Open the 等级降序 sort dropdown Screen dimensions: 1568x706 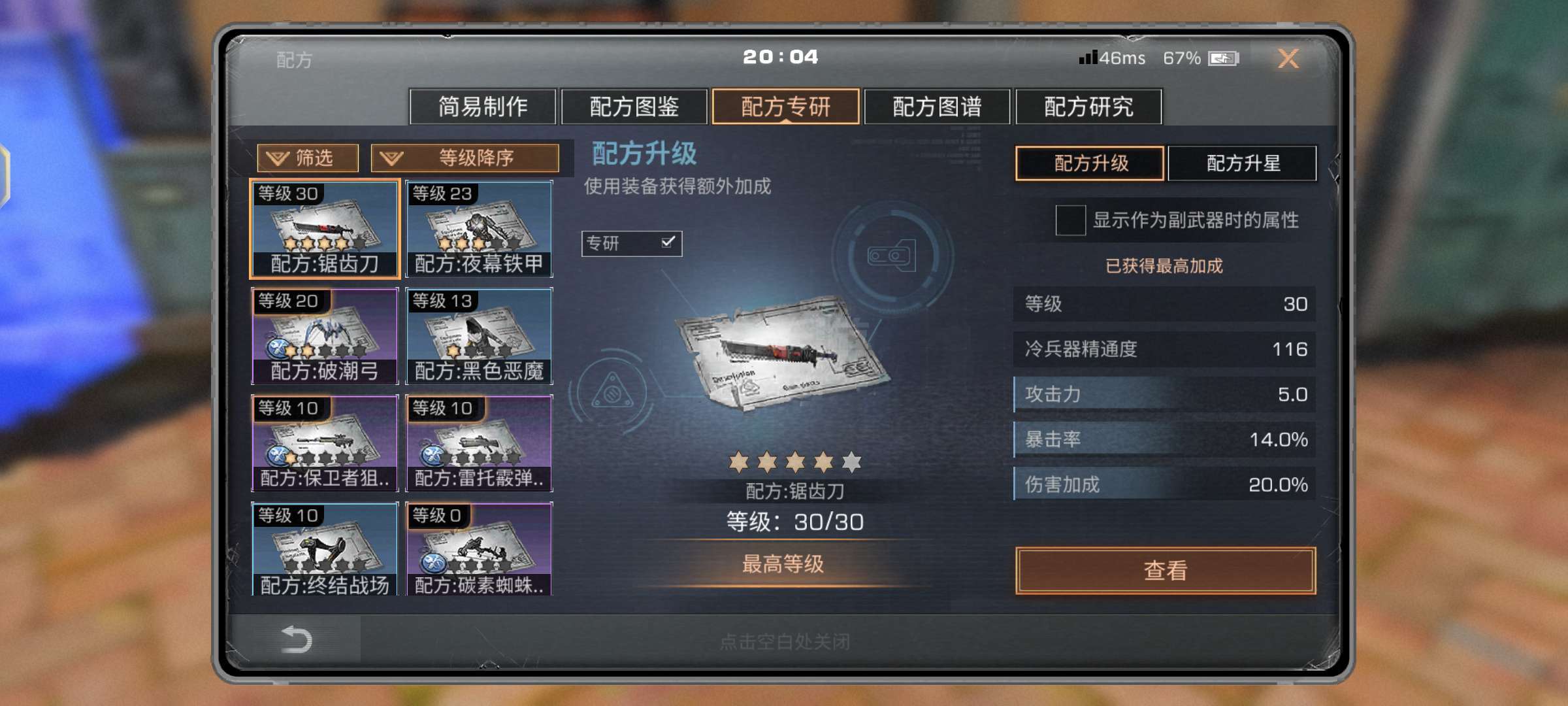465,158
